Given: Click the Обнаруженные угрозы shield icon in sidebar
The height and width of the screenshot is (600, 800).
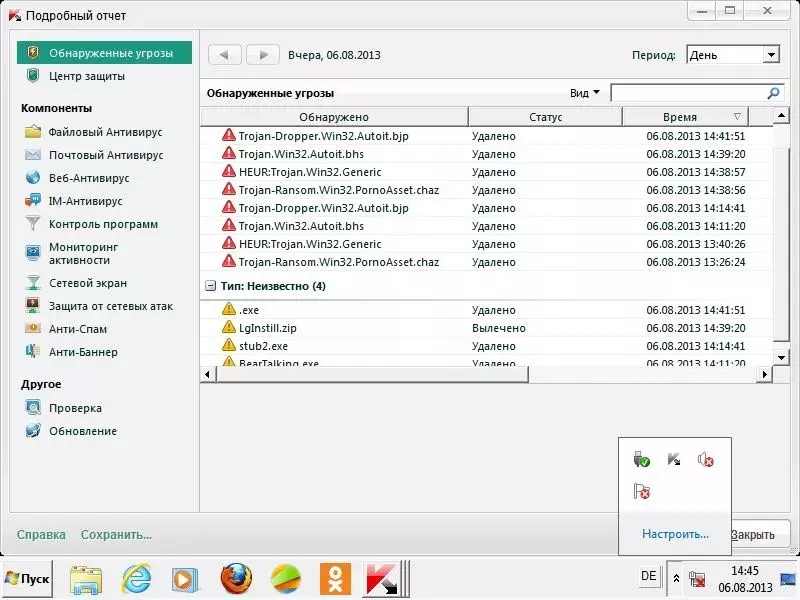Looking at the screenshot, I should [x=33, y=53].
